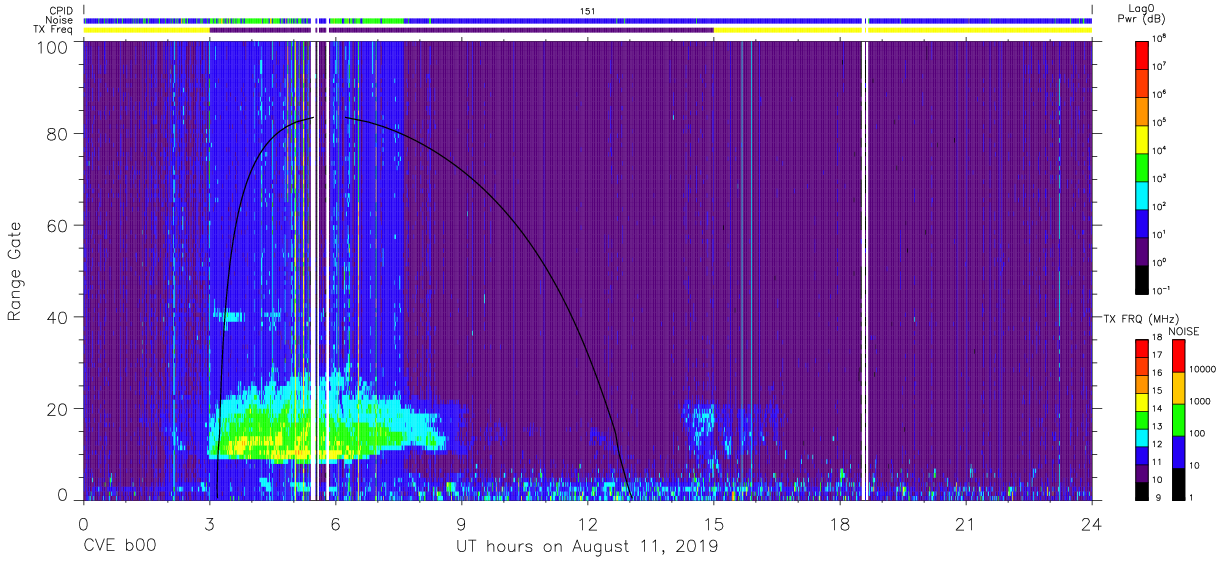Click y-axis tick label '100'
The width and height of the screenshot is (1228, 567).
point(53,47)
